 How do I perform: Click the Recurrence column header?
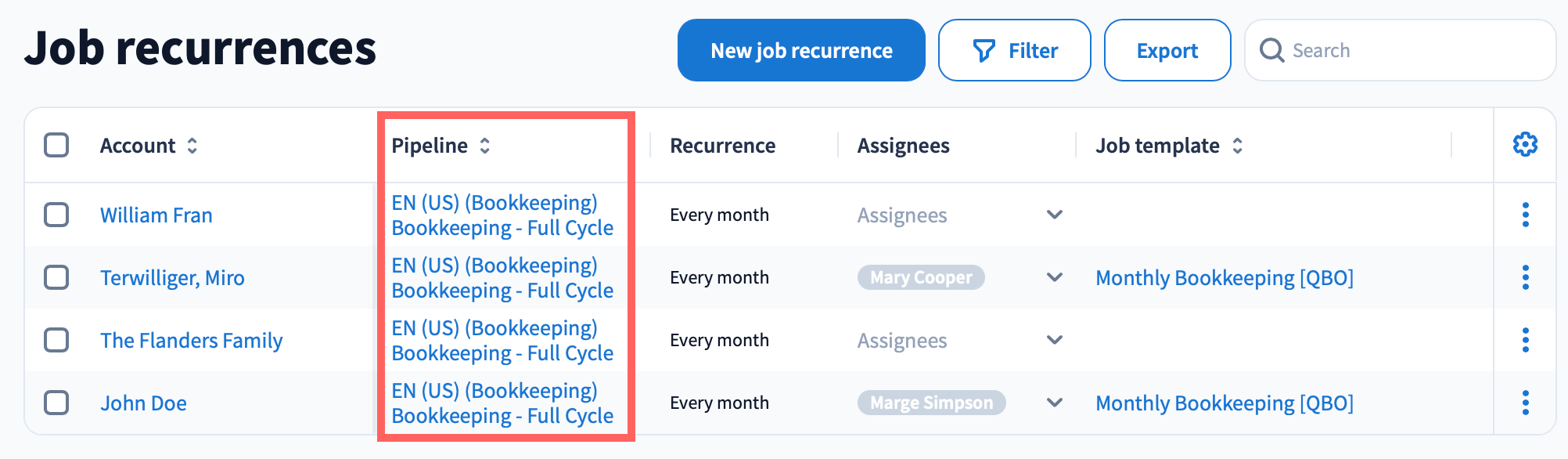click(722, 146)
